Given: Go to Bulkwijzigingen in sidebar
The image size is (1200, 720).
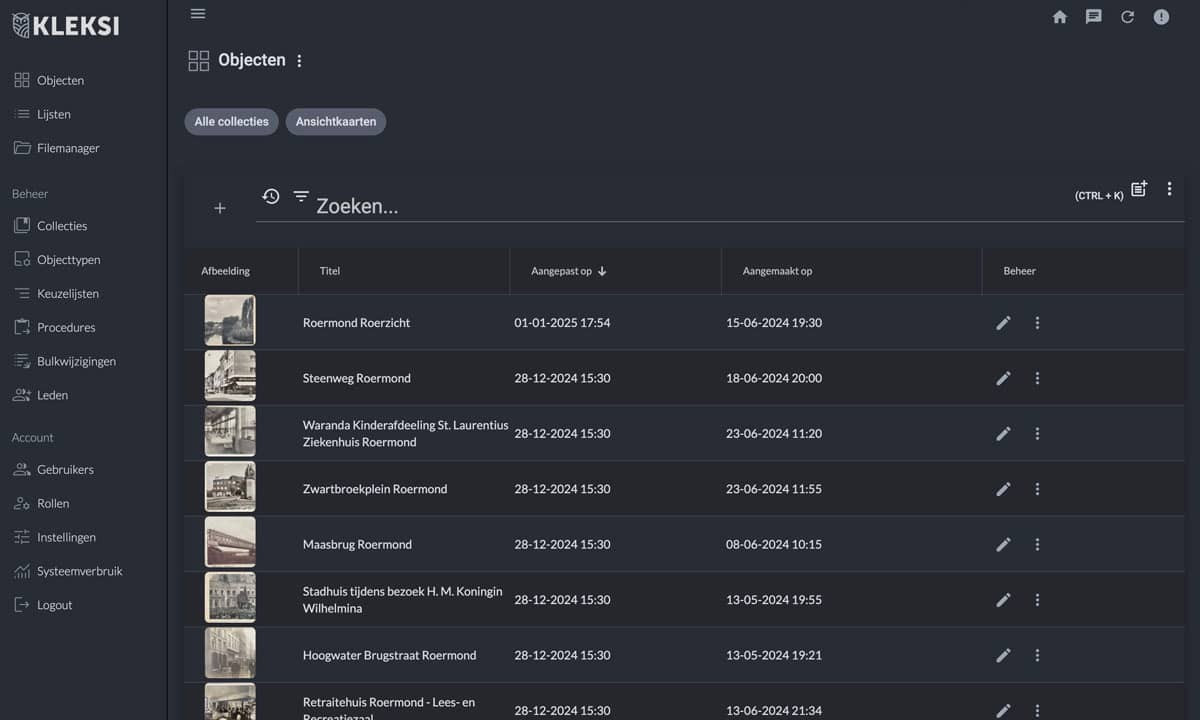Looking at the screenshot, I should tap(76, 361).
